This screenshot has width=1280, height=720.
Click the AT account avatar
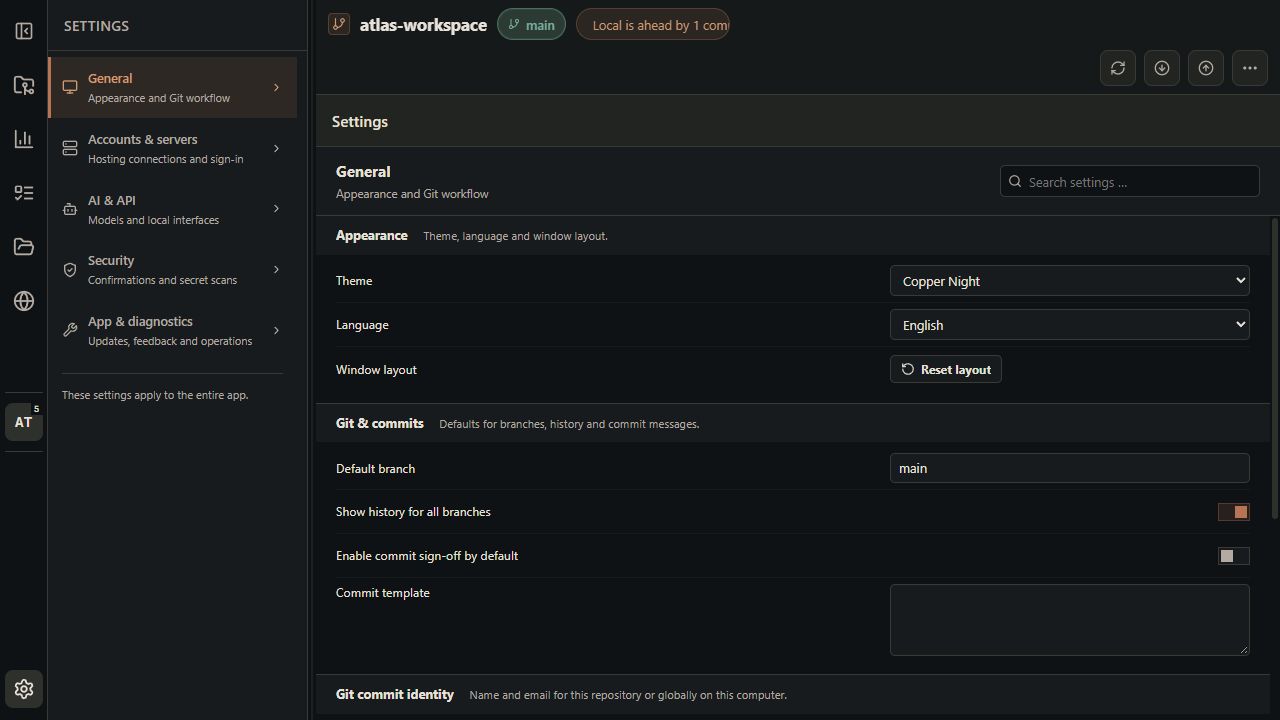[24, 422]
